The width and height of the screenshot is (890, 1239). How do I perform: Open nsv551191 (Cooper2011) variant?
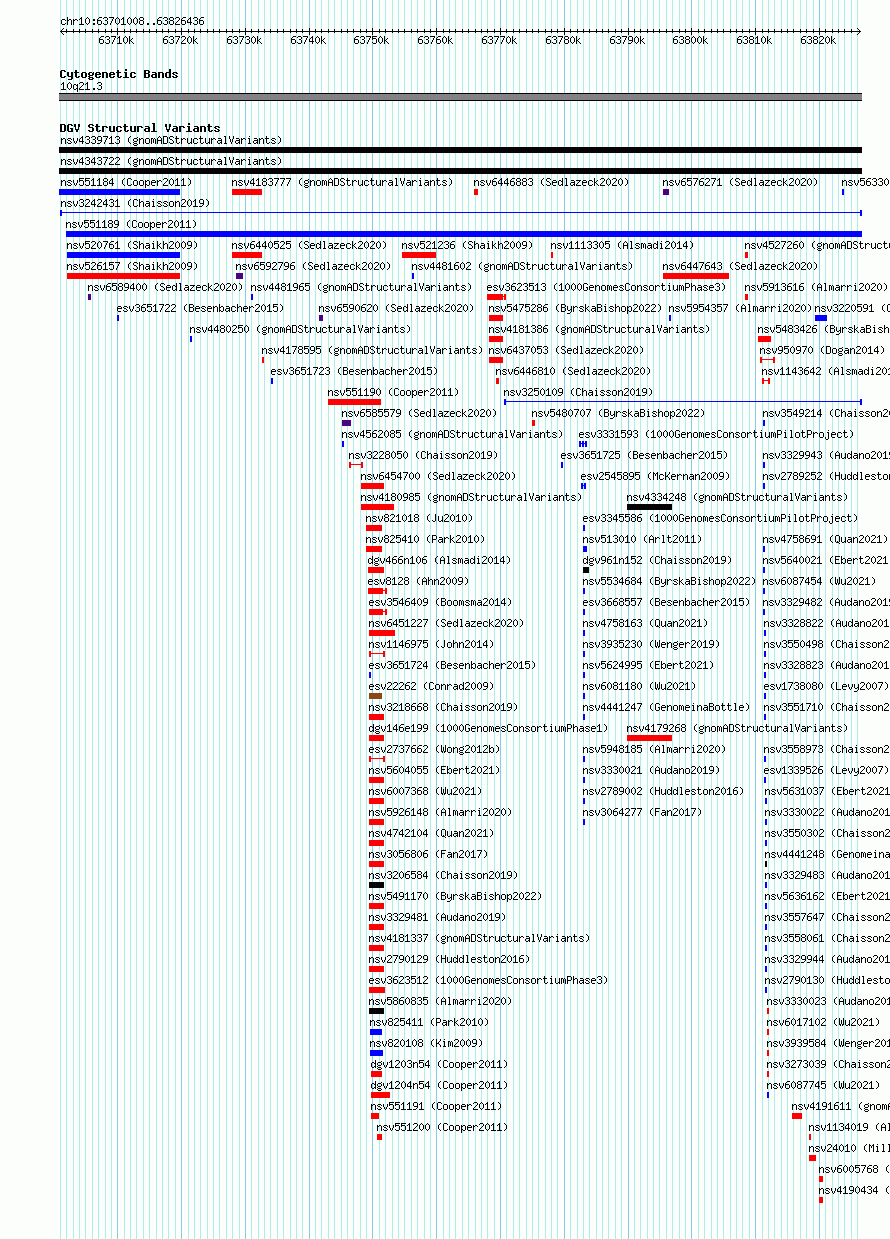point(436,1106)
